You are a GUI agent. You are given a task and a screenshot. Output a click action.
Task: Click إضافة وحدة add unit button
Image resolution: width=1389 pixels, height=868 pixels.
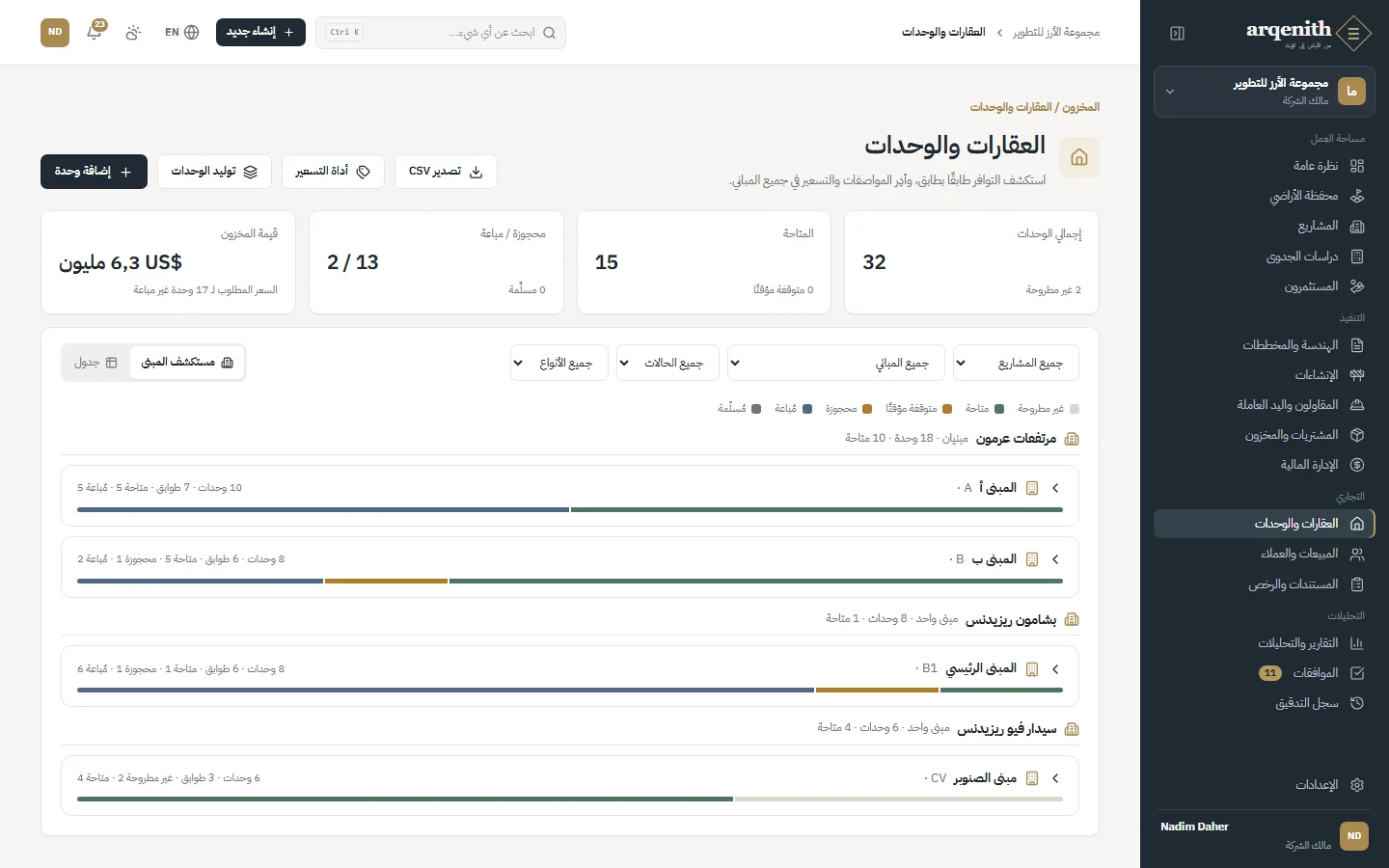[x=94, y=172]
